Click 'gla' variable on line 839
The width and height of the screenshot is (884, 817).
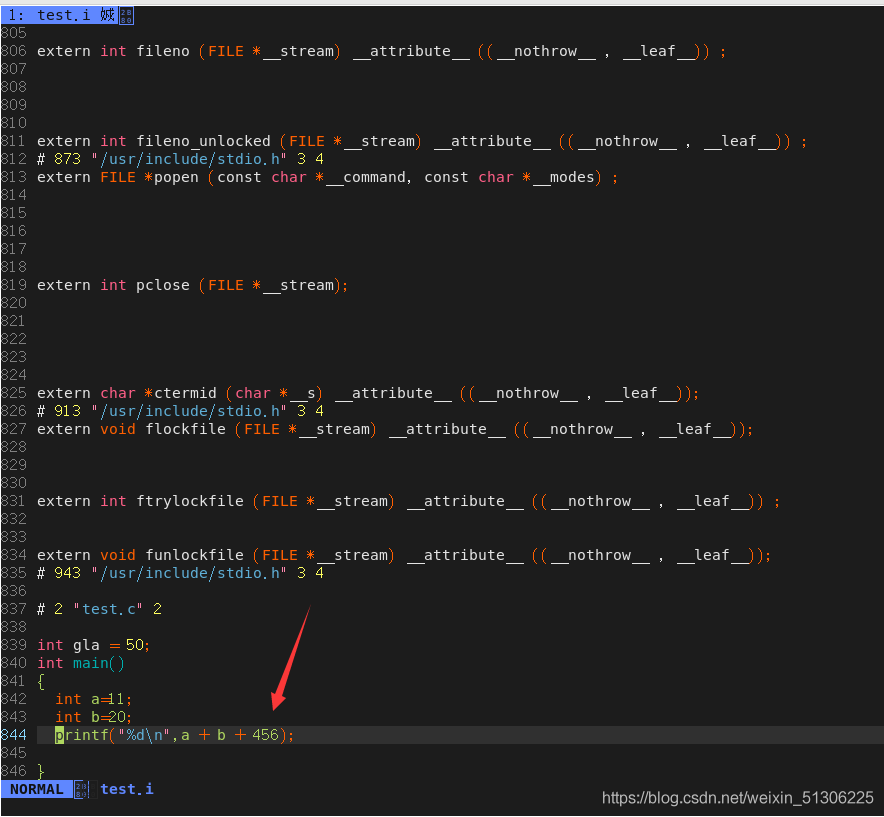(86, 645)
